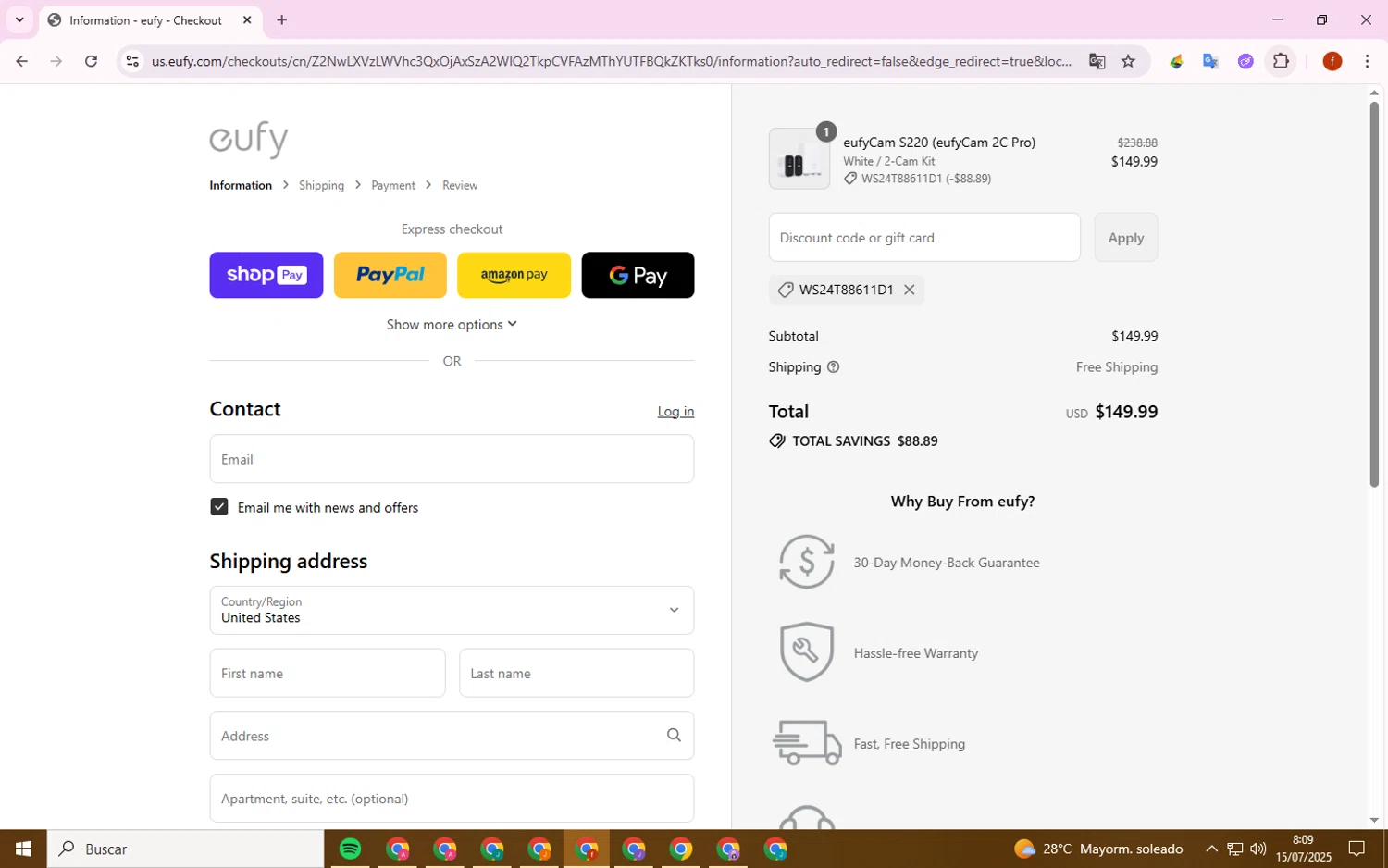The image size is (1388, 868).
Task: Expand Show more options
Action: click(x=452, y=325)
